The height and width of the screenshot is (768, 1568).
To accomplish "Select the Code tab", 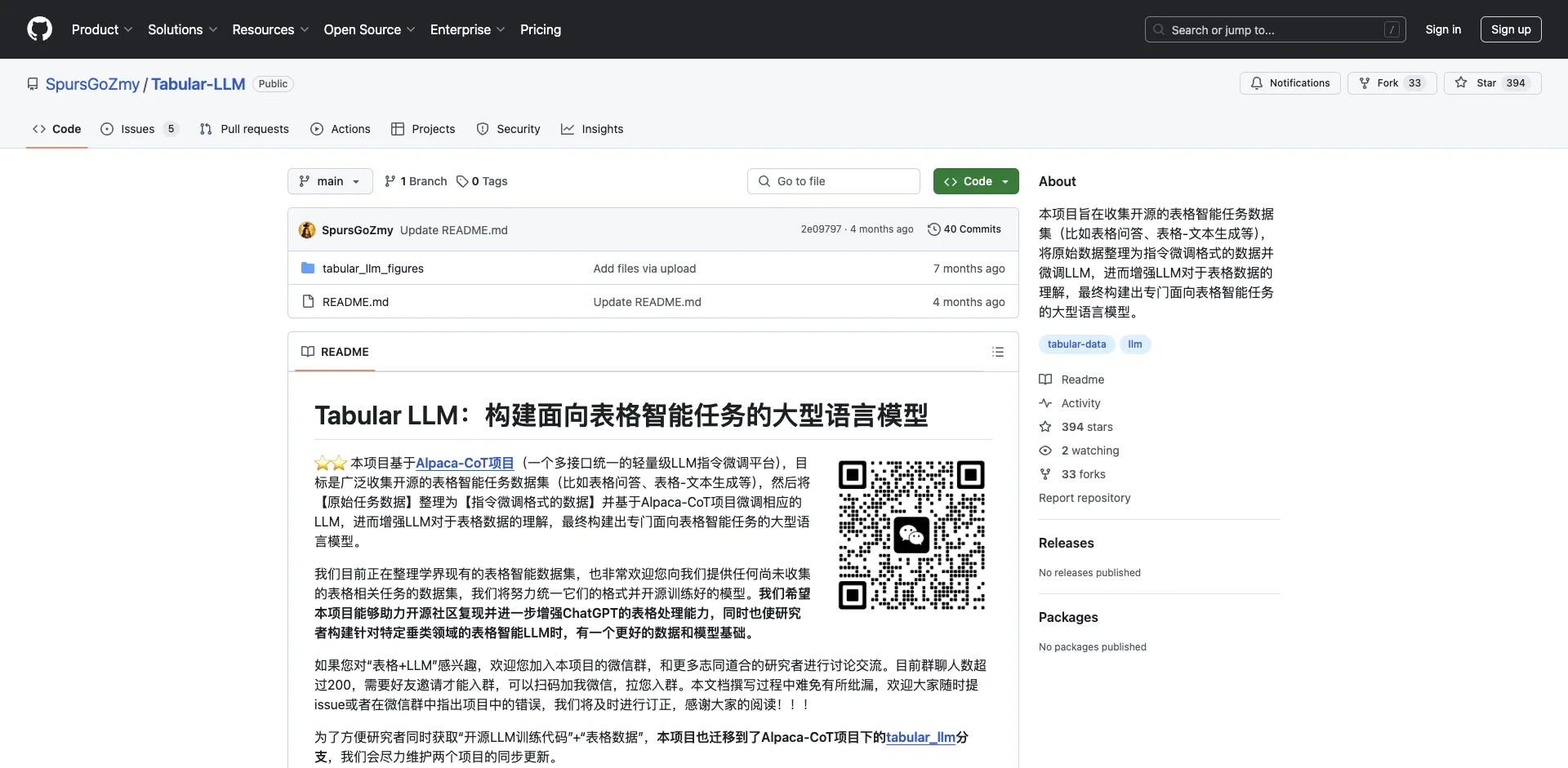I will [x=57, y=129].
